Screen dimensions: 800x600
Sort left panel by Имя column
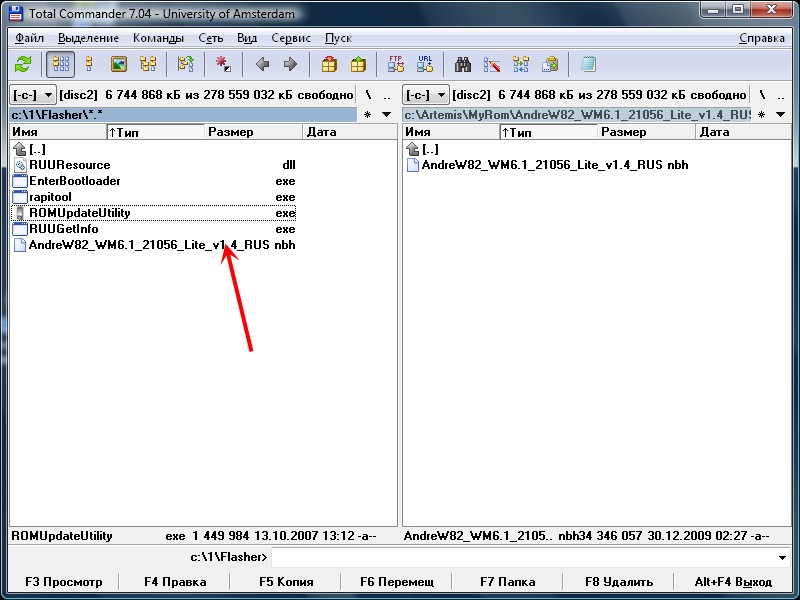58,132
